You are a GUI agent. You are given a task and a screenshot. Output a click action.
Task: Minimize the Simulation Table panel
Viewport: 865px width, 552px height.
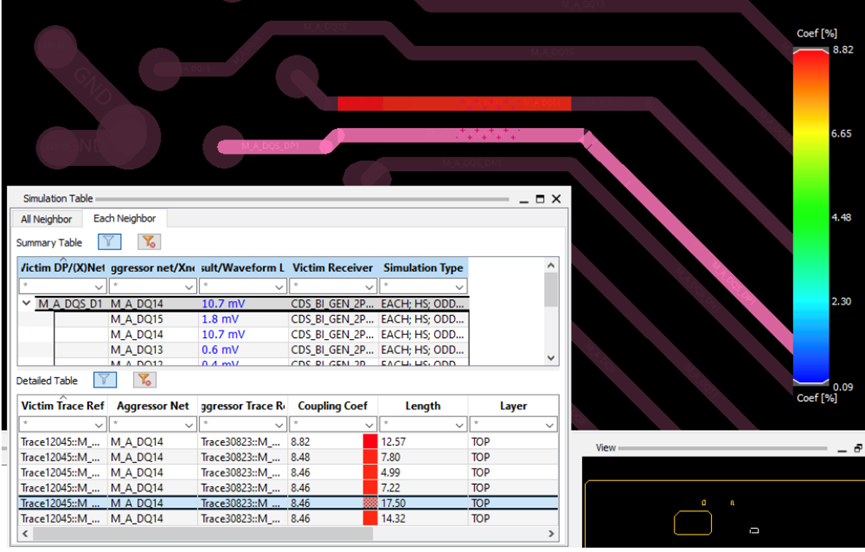[x=524, y=200]
